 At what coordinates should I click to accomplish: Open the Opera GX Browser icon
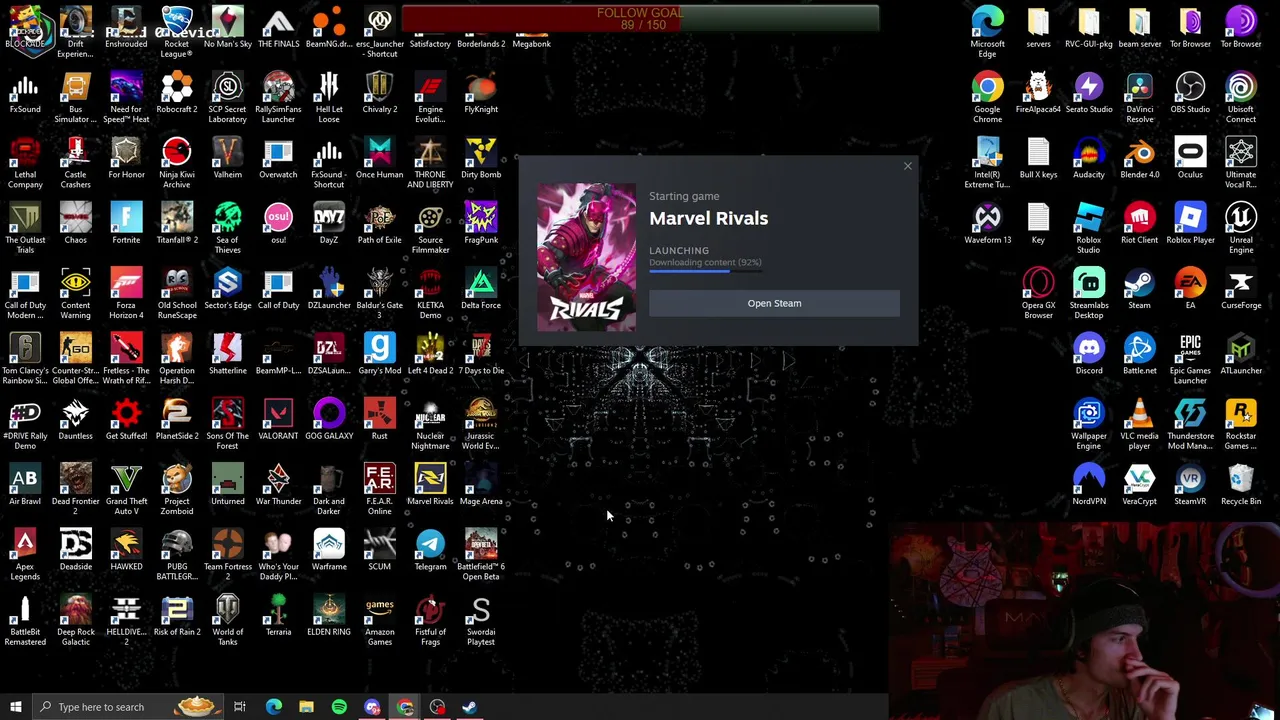(1038, 293)
